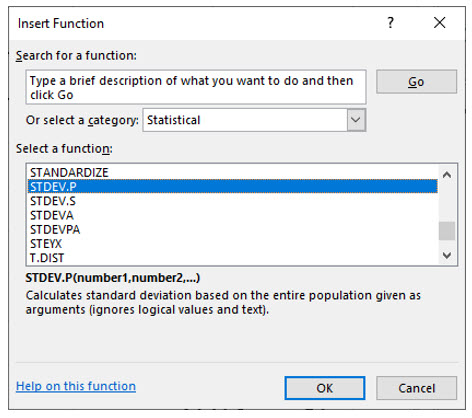Click the search function description field
Viewport: 472px width, 418px height.
pyautogui.click(x=196, y=87)
